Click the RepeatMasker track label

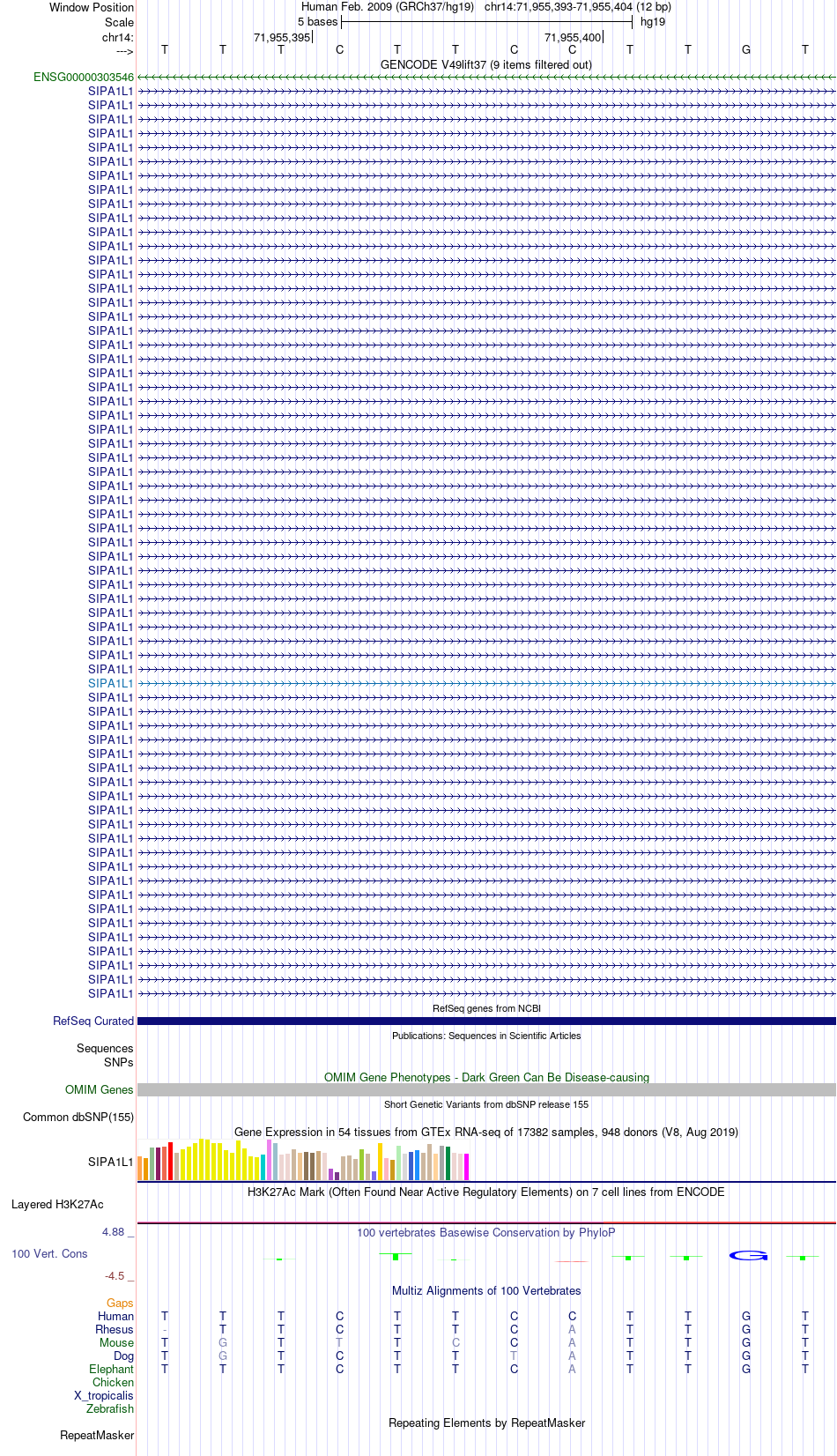97,1435
